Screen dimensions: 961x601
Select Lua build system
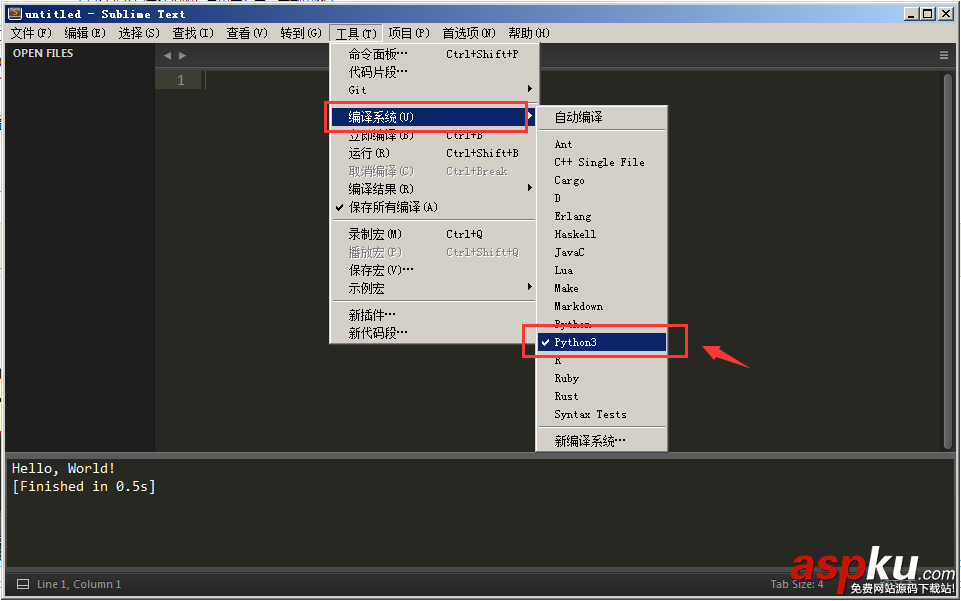coord(602,270)
